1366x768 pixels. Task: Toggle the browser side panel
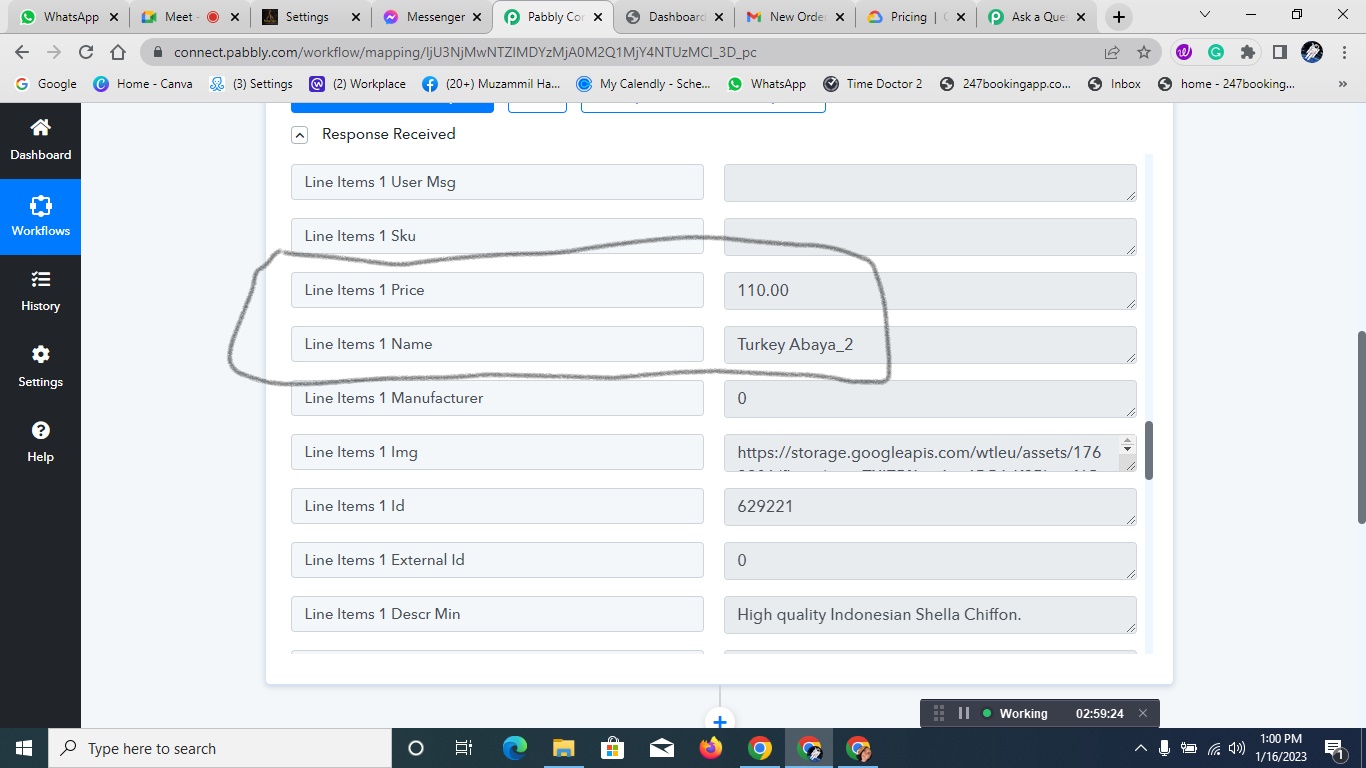1279,52
